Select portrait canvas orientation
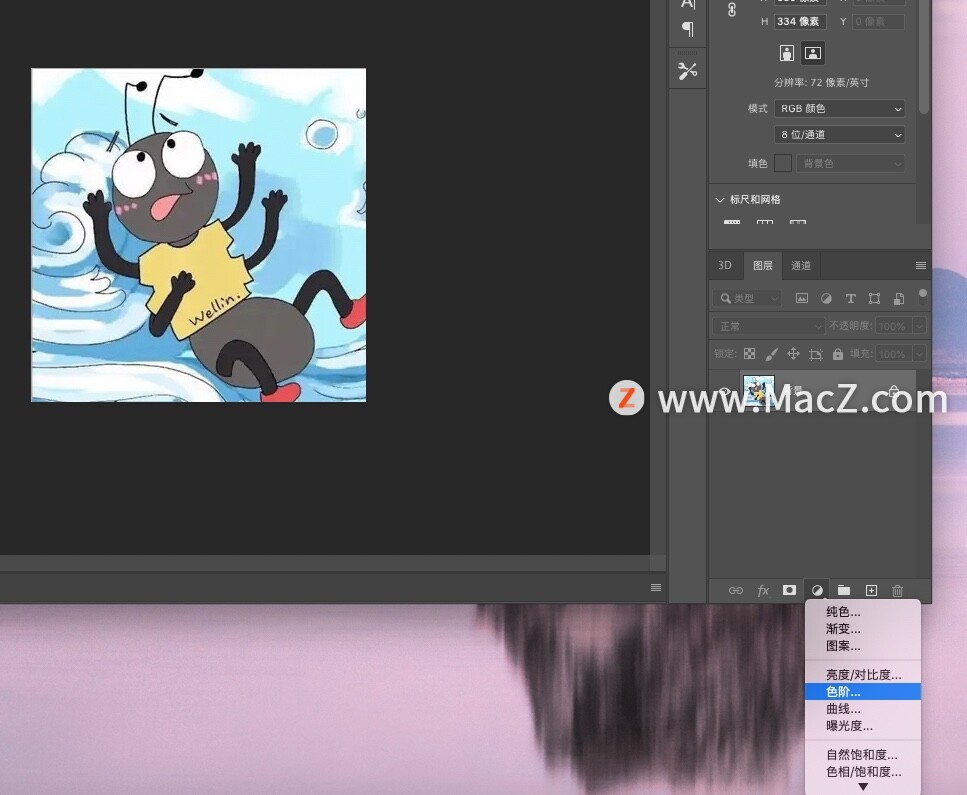 787,53
